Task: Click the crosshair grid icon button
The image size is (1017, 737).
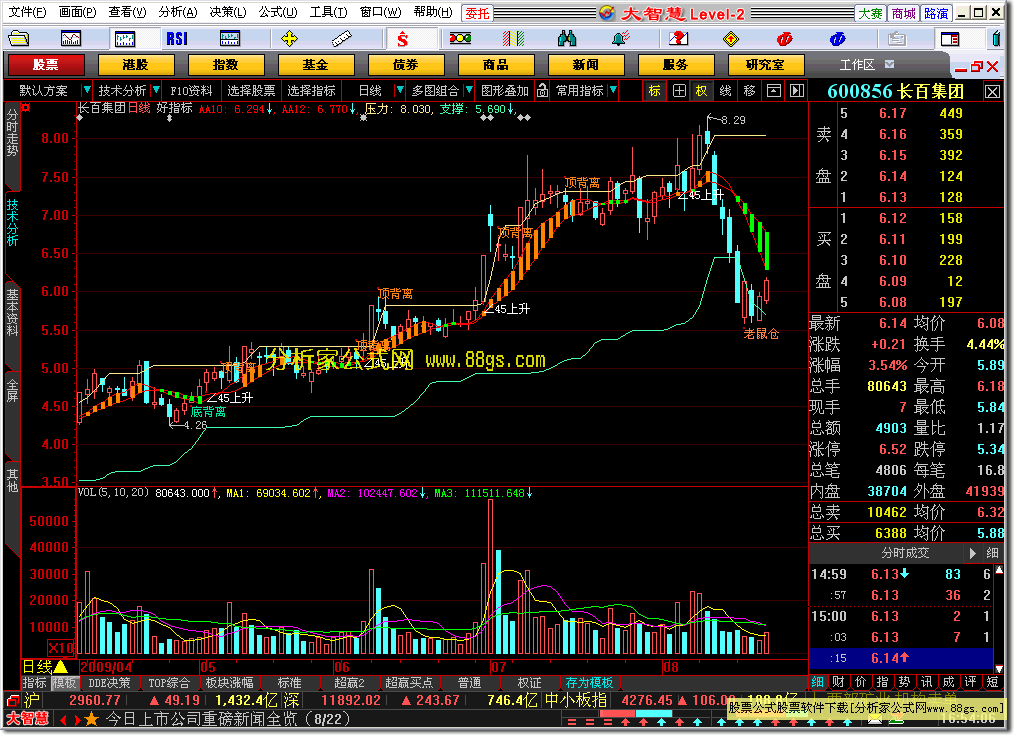Action: click(x=678, y=90)
